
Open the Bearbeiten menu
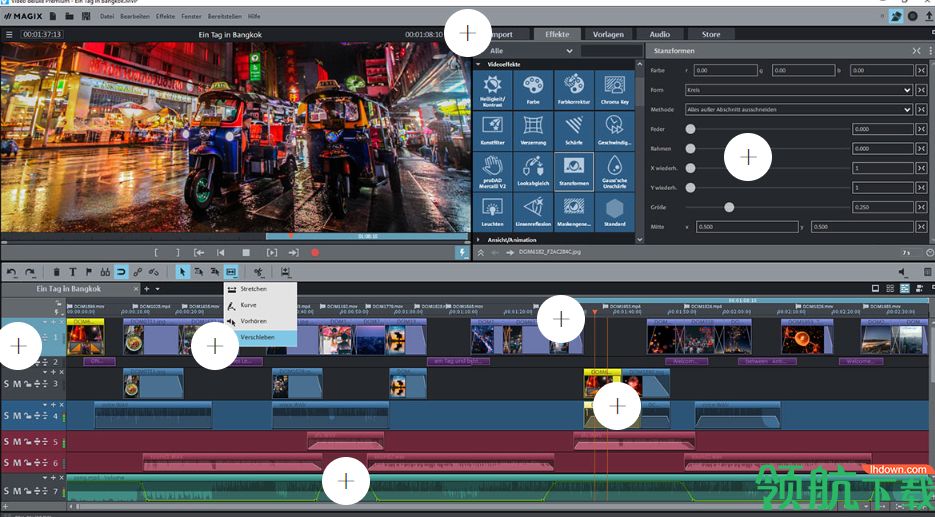(135, 17)
